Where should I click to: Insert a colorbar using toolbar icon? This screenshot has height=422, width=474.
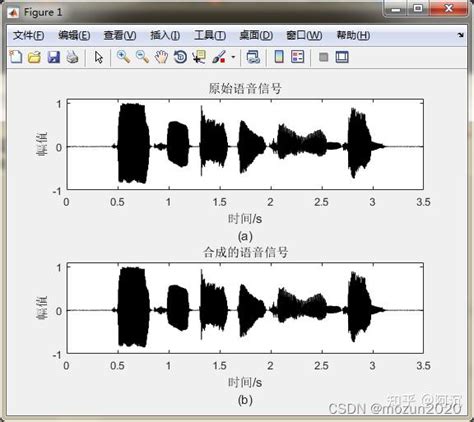tap(279, 57)
